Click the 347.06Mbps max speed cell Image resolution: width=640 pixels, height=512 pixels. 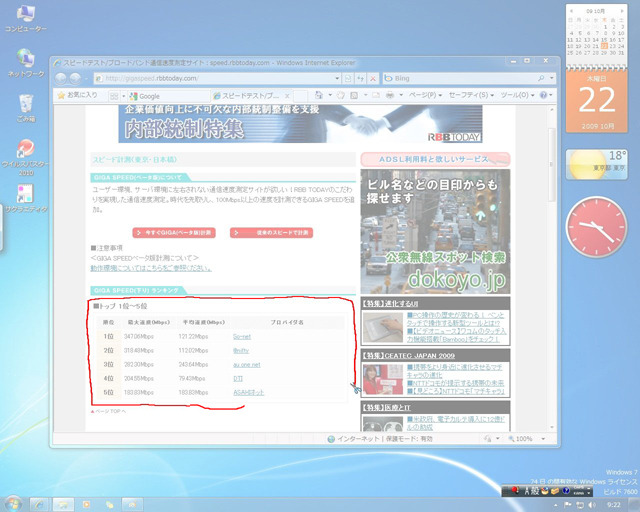pos(139,337)
